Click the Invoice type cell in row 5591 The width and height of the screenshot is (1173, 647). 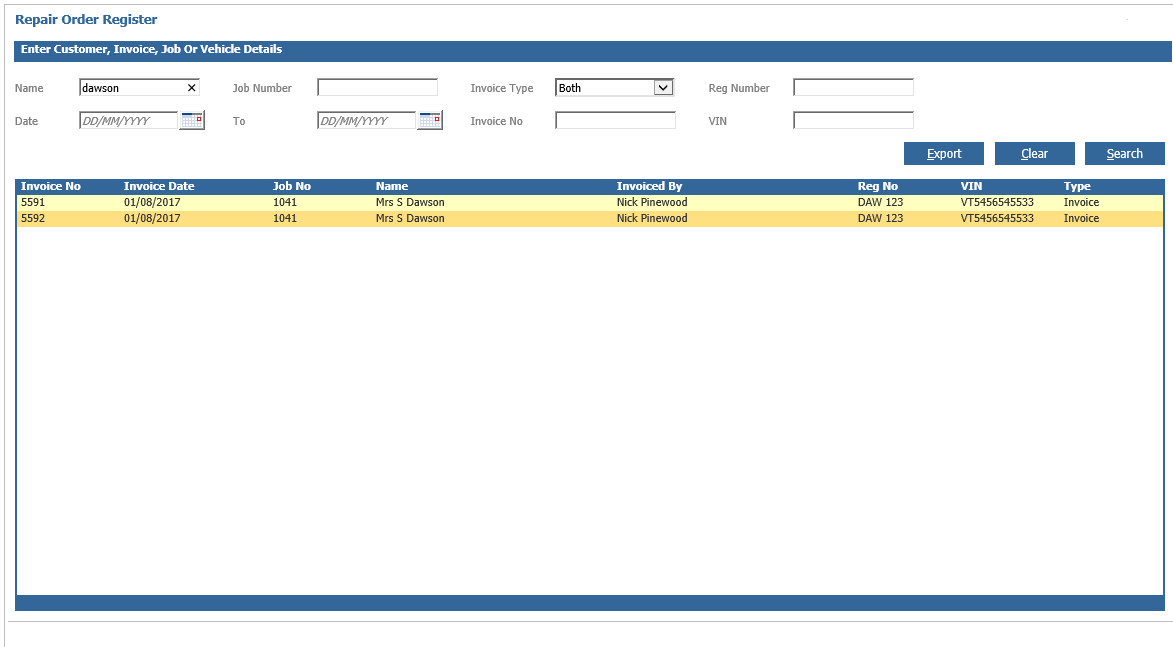tap(1082, 202)
